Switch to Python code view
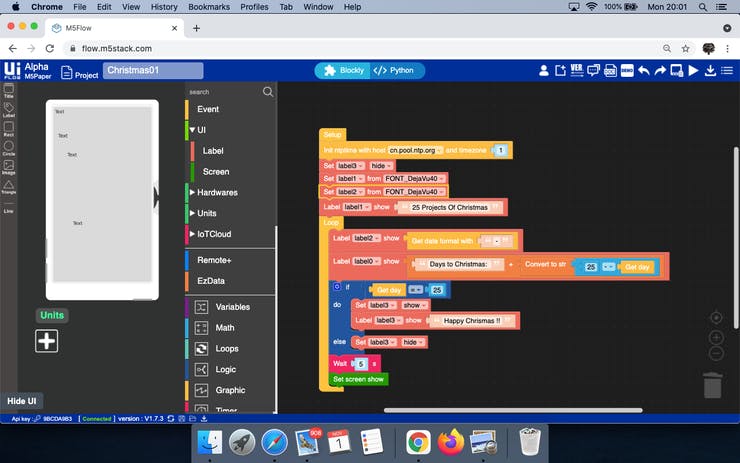 [394, 71]
